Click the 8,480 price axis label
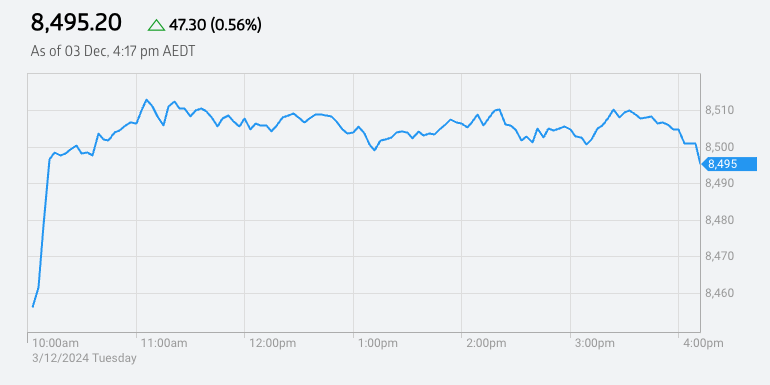The width and height of the screenshot is (770, 385). click(719, 220)
